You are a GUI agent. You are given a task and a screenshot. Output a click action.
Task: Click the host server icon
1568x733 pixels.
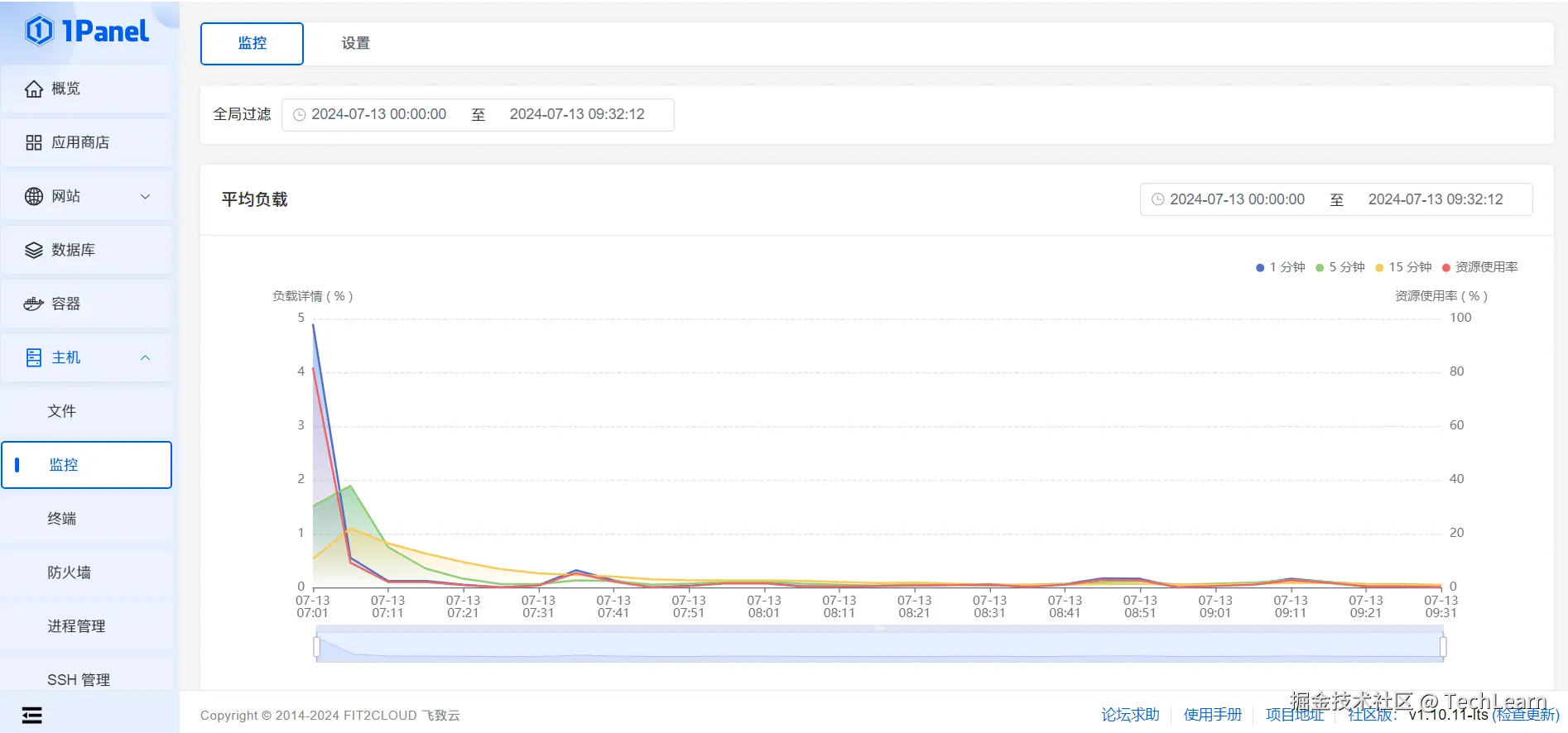33,357
